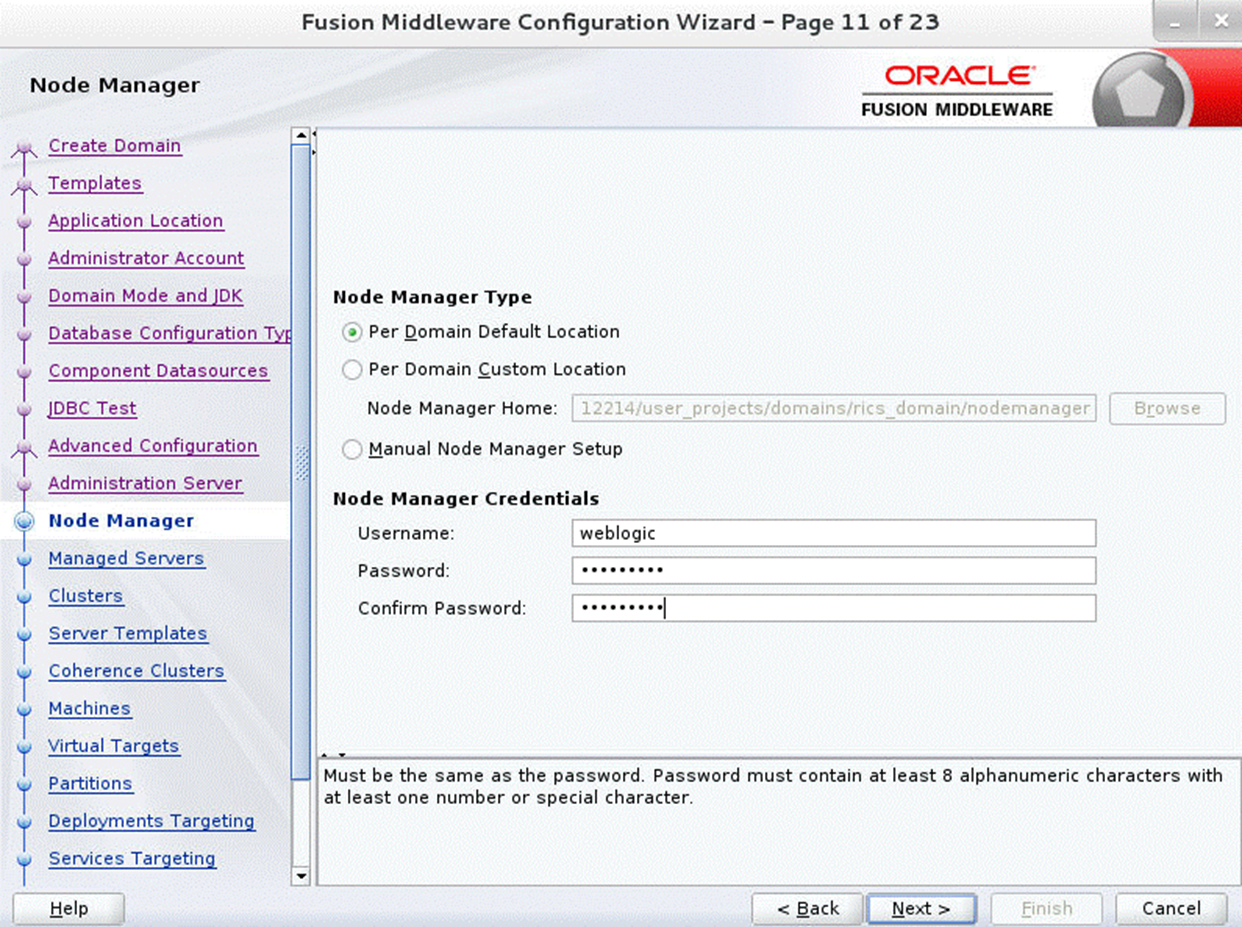Enable Per Domain Default Location option

tap(351, 331)
